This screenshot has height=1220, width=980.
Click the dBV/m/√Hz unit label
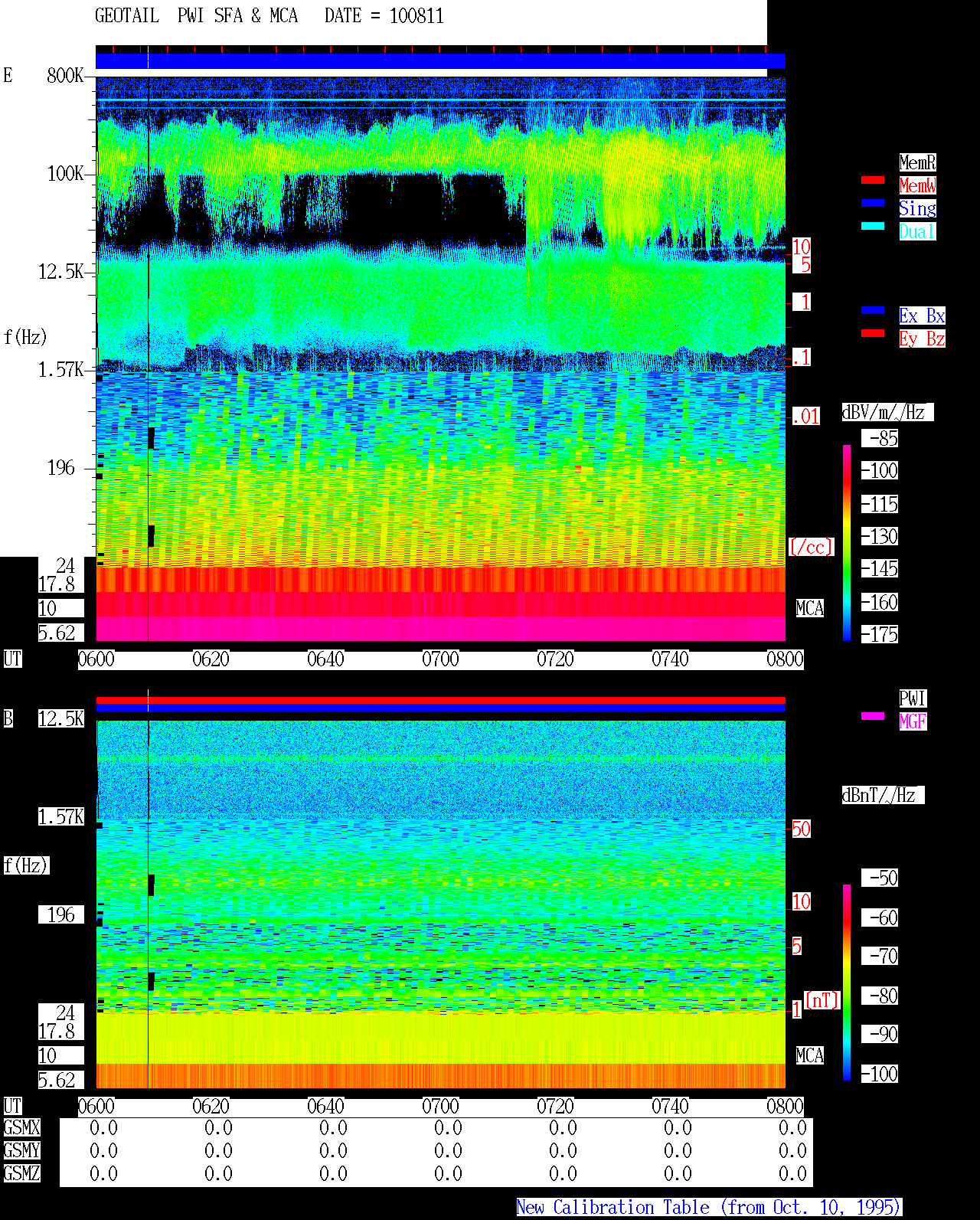[887, 412]
